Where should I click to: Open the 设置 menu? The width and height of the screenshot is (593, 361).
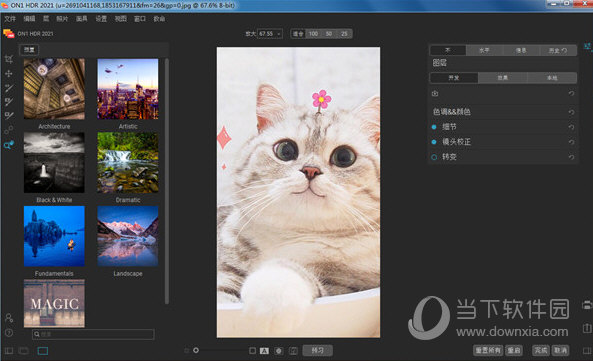pos(101,19)
